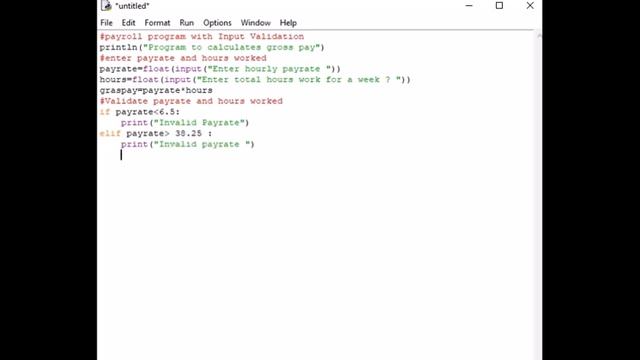The width and height of the screenshot is (640, 360).
Task: Click the IDLE Python file icon in title bar
Action: pyautogui.click(x=106, y=5)
